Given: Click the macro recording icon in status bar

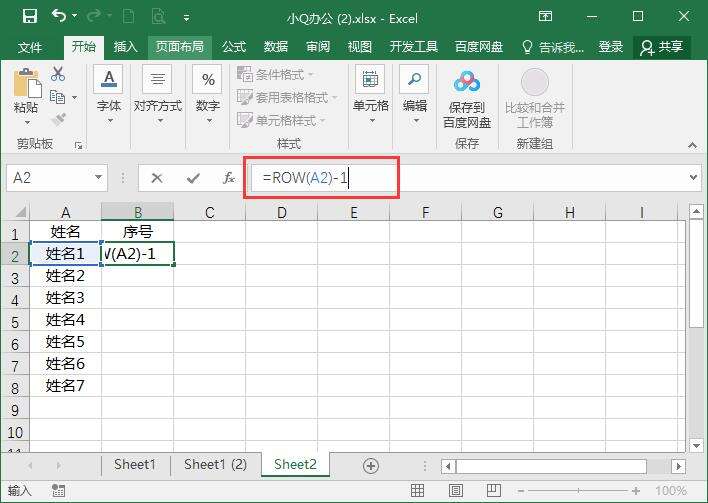Looking at the screenshot, I should pos(58,490).
